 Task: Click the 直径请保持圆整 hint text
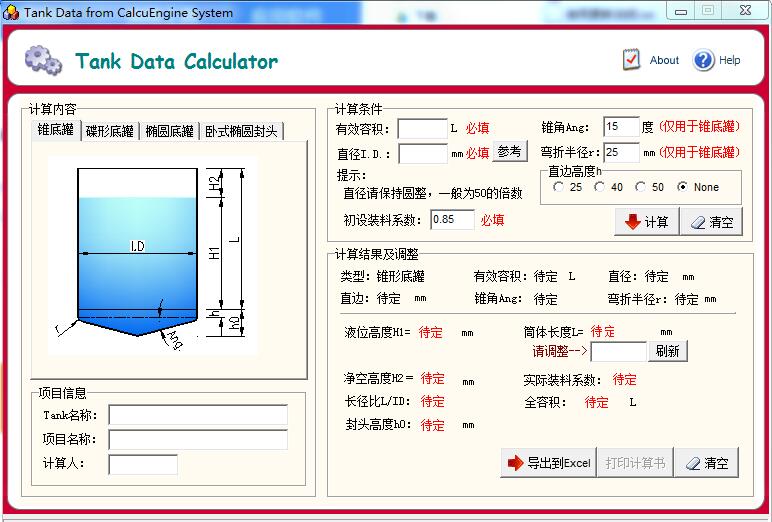[432, 193]
